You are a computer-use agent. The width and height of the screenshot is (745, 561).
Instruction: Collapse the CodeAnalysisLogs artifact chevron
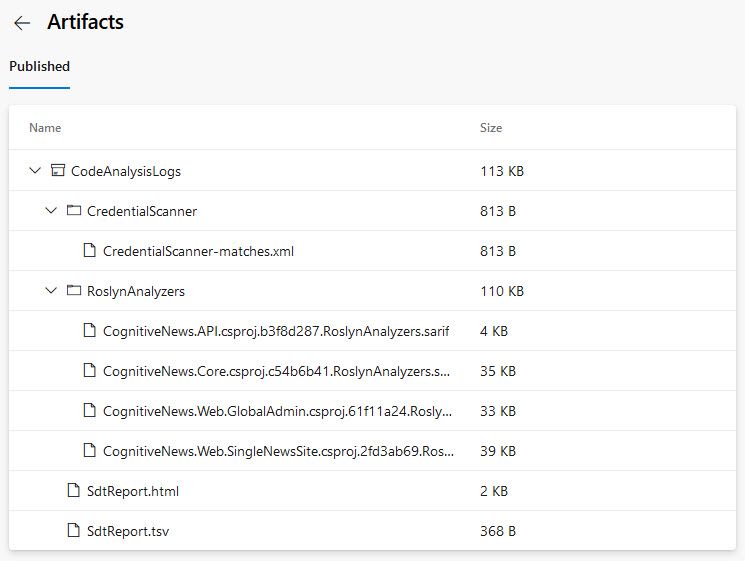tap(36, 171)
